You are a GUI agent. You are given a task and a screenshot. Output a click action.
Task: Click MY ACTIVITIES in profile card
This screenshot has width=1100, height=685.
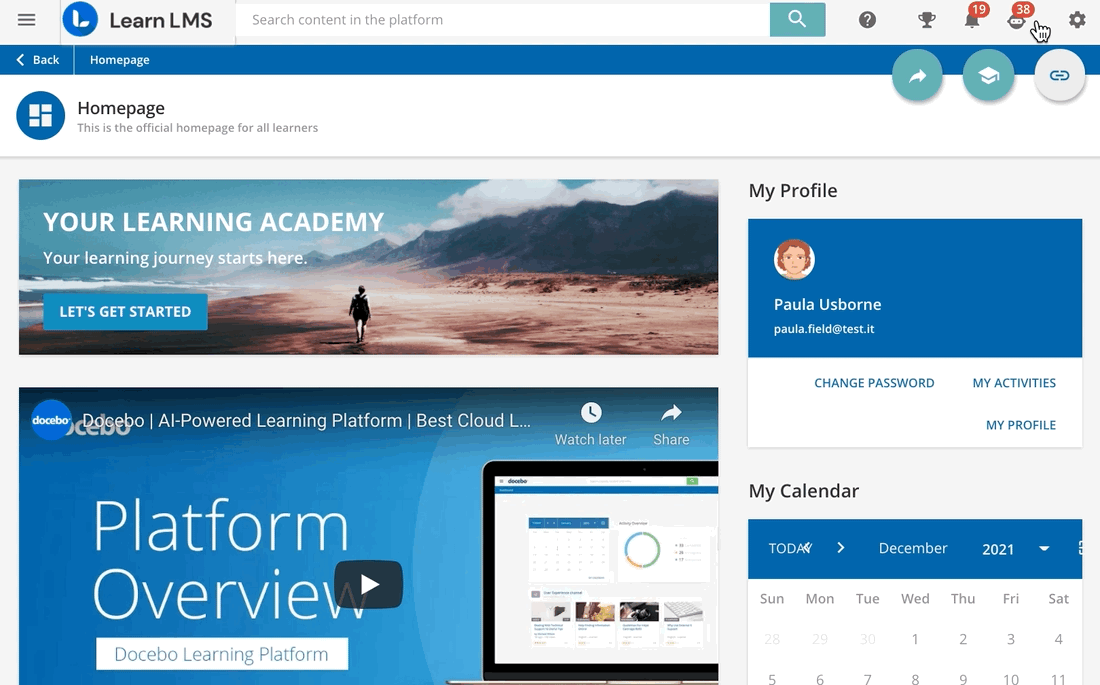click(x=1014, y=382)
